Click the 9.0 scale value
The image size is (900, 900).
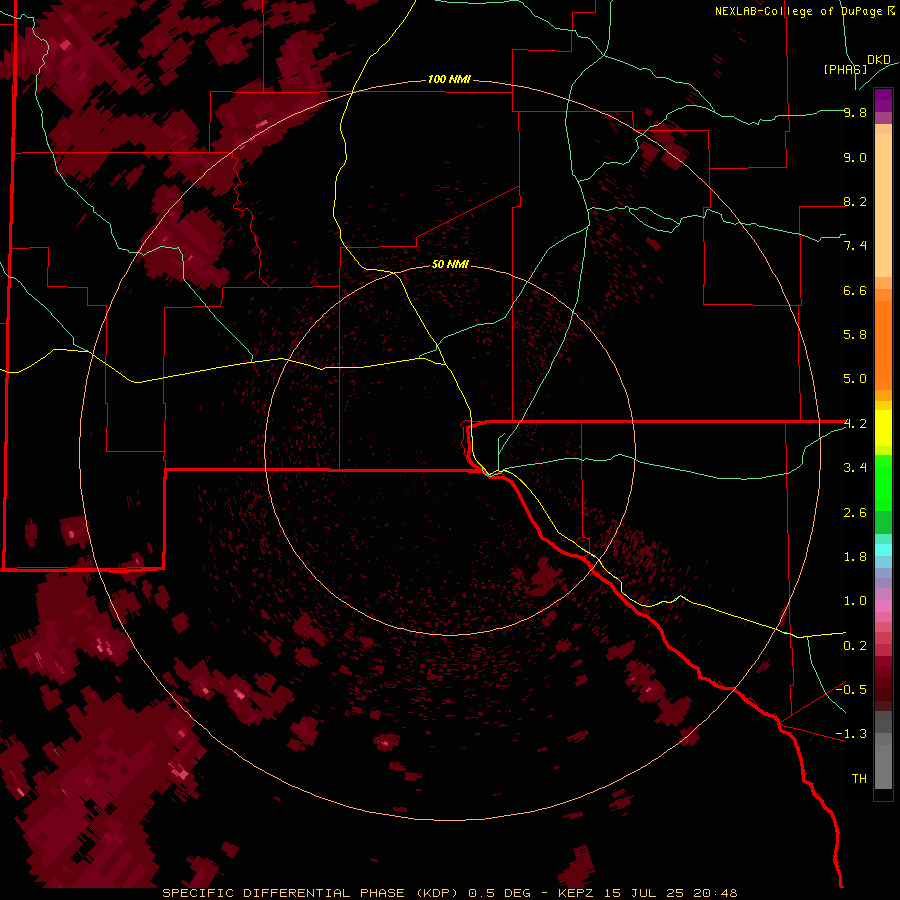855,157
